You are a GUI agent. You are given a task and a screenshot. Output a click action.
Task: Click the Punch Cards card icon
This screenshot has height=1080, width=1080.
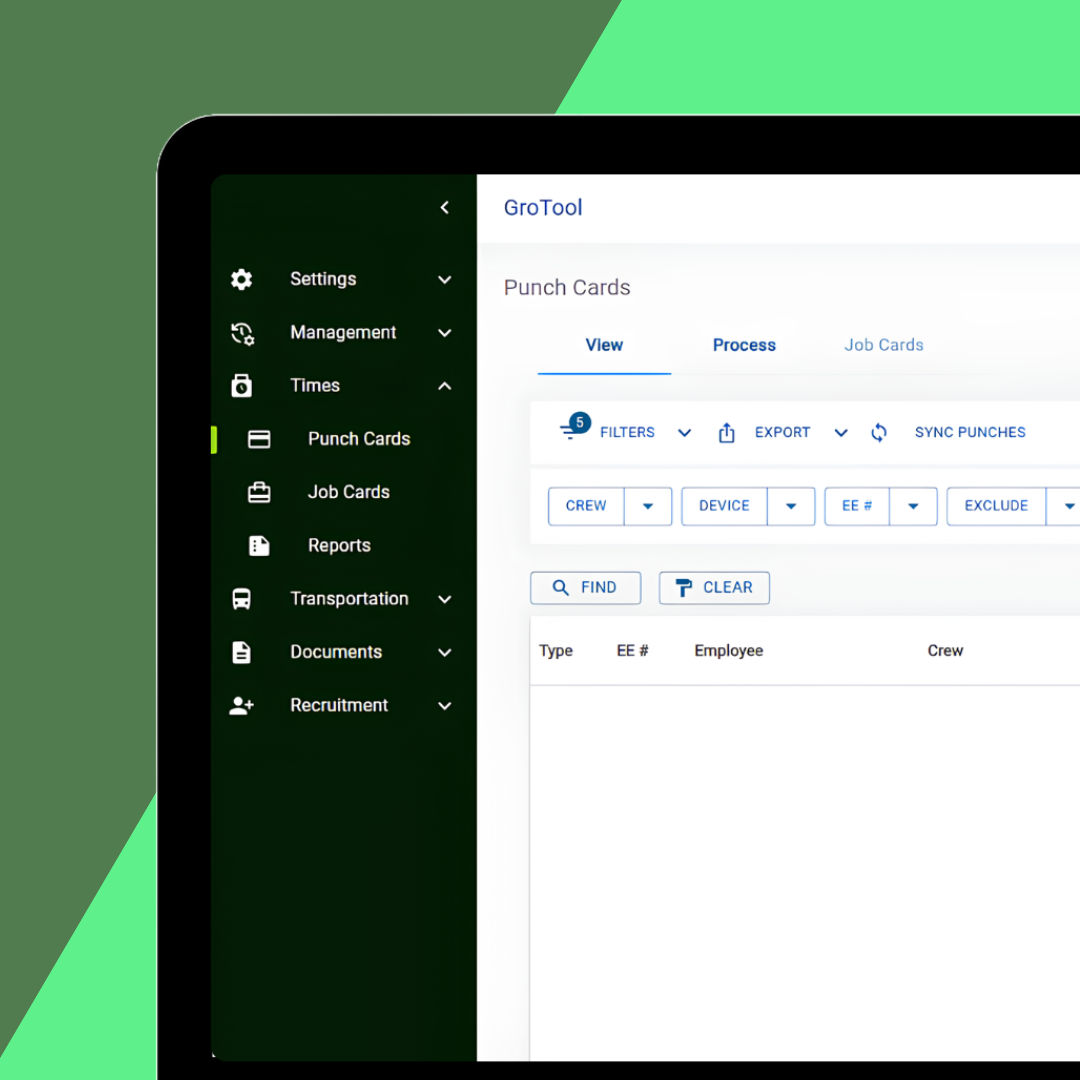(x=259, y=439)
